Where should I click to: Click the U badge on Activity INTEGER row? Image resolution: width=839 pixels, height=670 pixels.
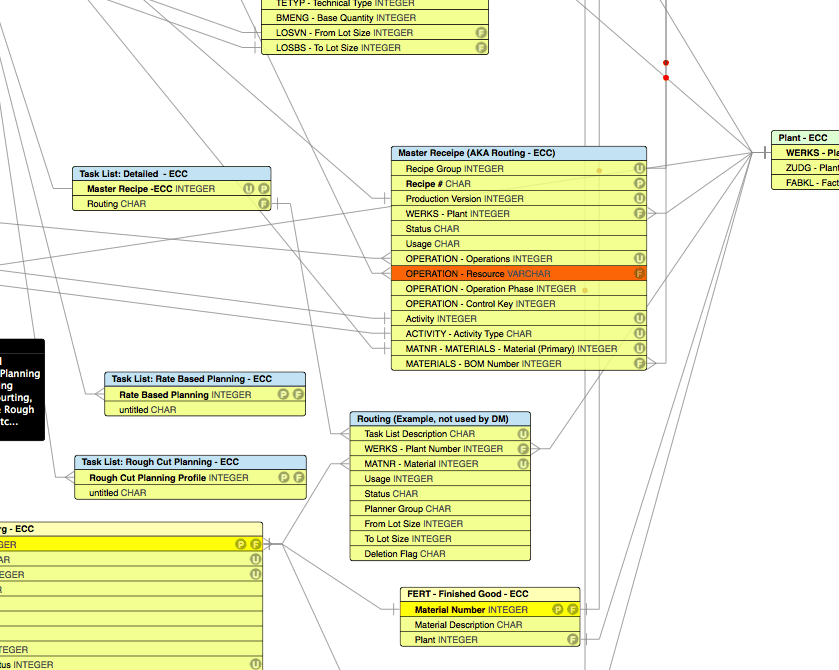(x=639, y=318)
